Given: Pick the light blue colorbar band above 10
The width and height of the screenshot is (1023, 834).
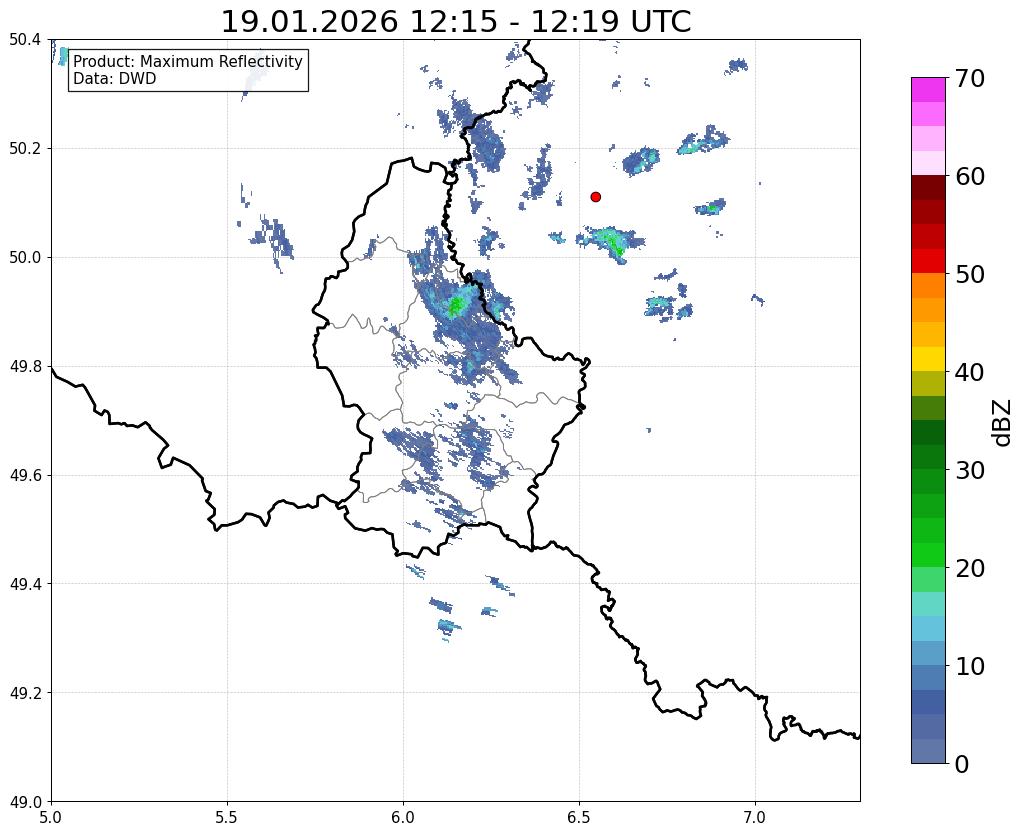Looking at the screenshot, I should pyautogui.click(x=928, y=653).
